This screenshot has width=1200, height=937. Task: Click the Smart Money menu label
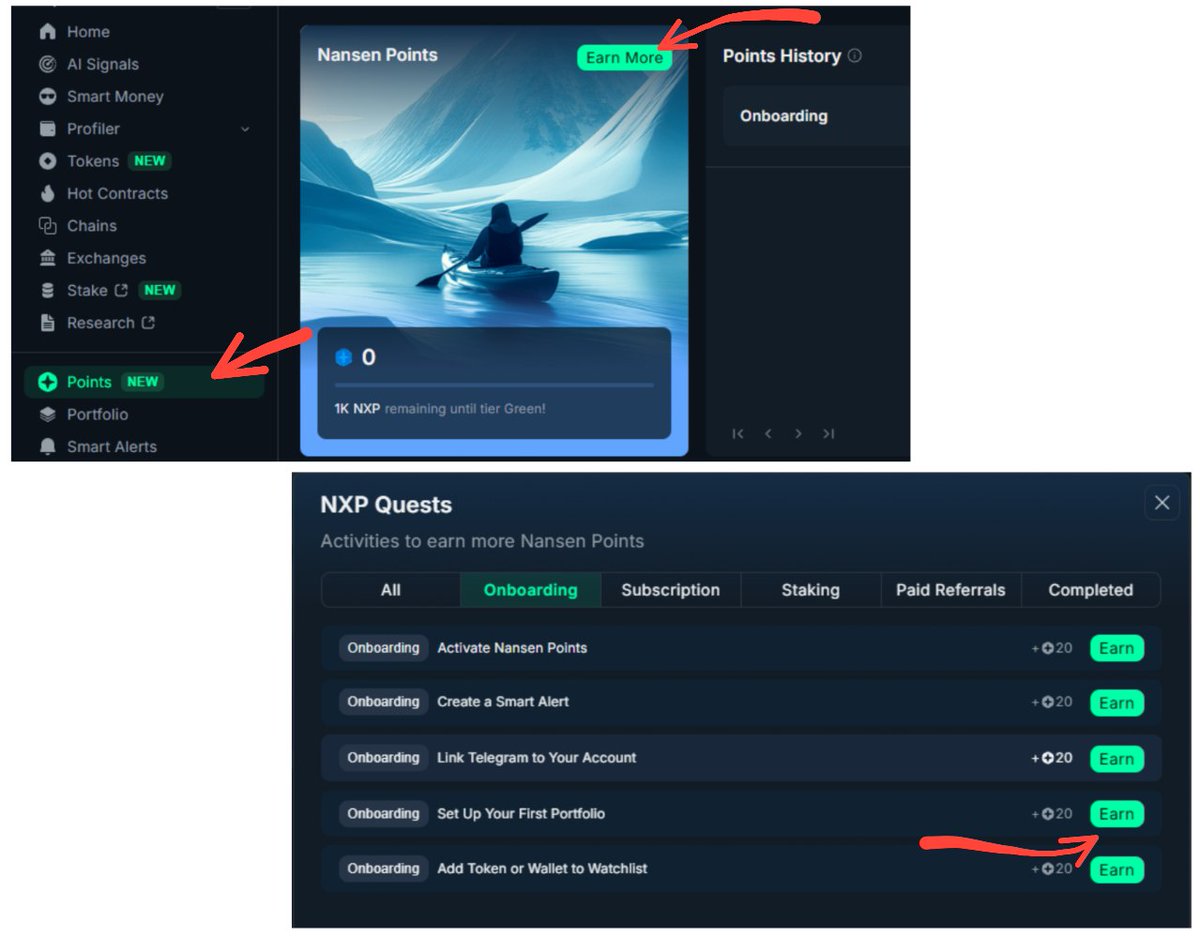click(115, 97)
